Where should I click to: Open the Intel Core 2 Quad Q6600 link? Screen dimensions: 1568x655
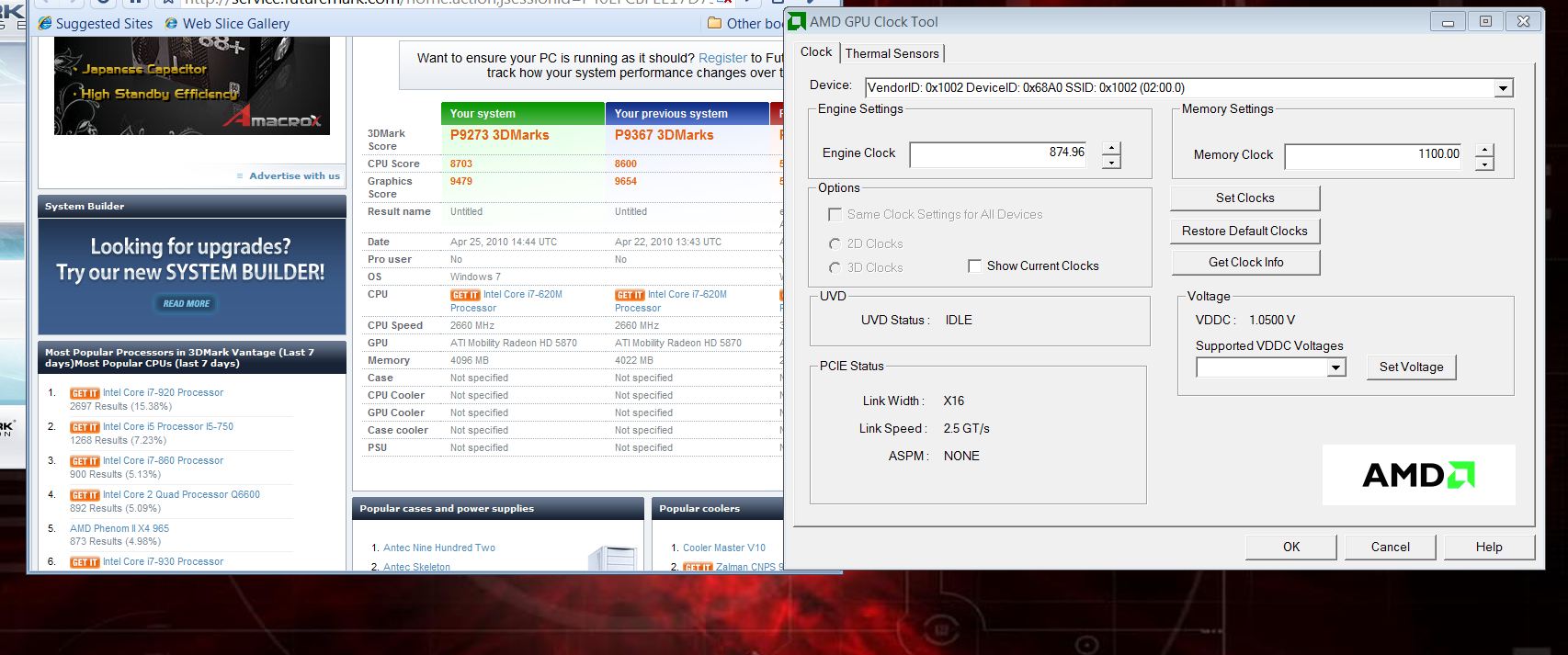point(181,494)
